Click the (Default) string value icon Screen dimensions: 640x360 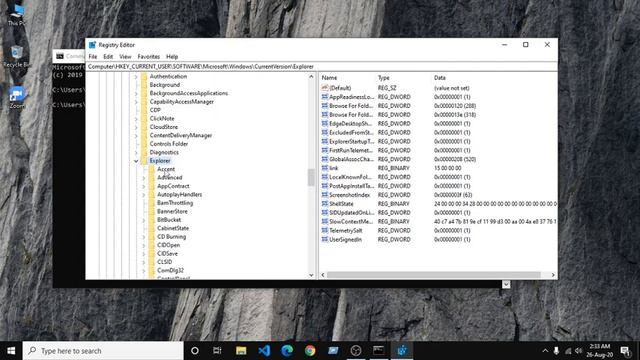tap(325, 88)
